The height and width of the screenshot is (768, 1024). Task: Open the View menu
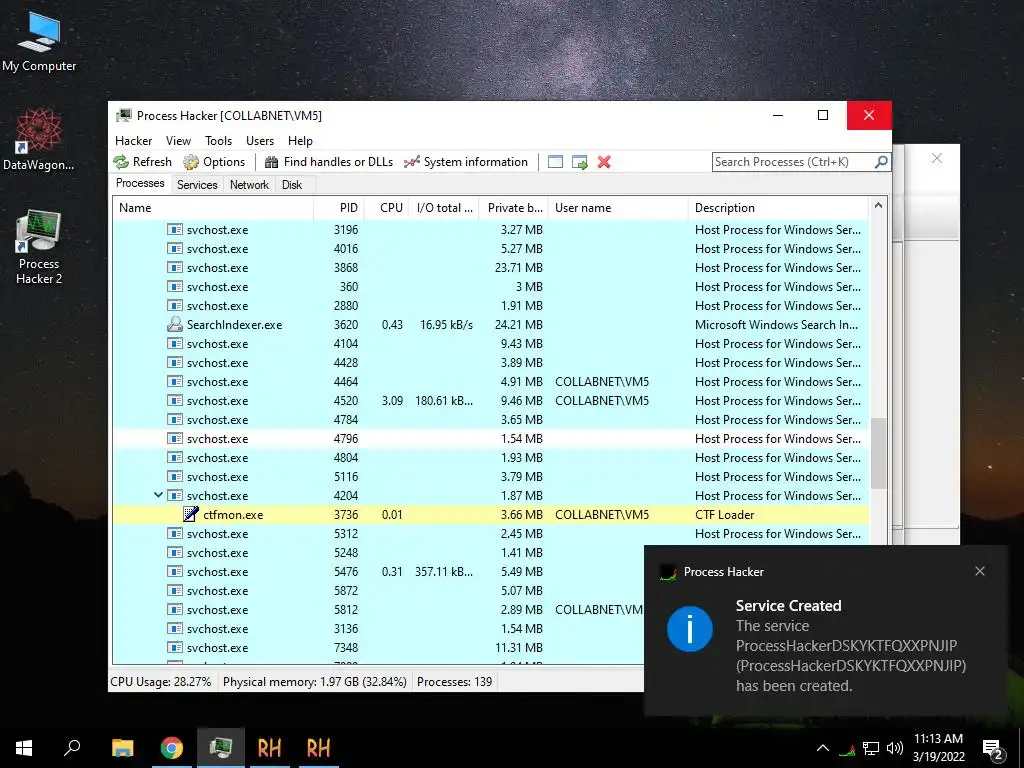[178, 140]
